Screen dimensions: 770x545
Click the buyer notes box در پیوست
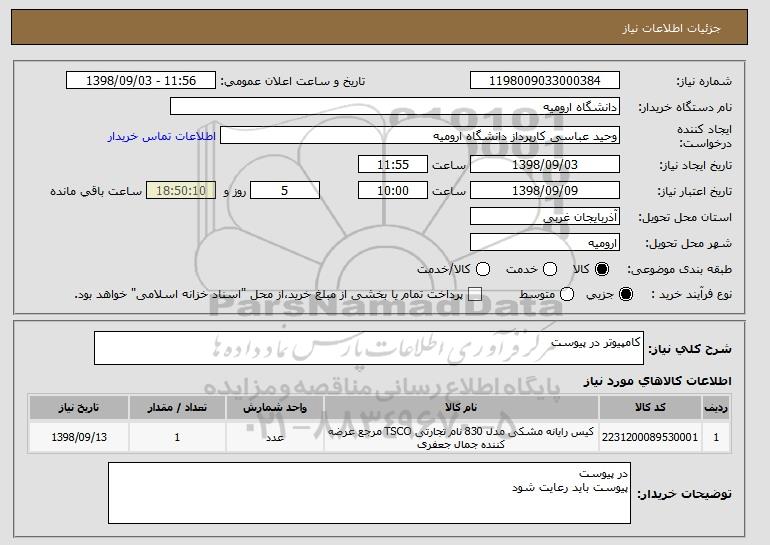369,492
